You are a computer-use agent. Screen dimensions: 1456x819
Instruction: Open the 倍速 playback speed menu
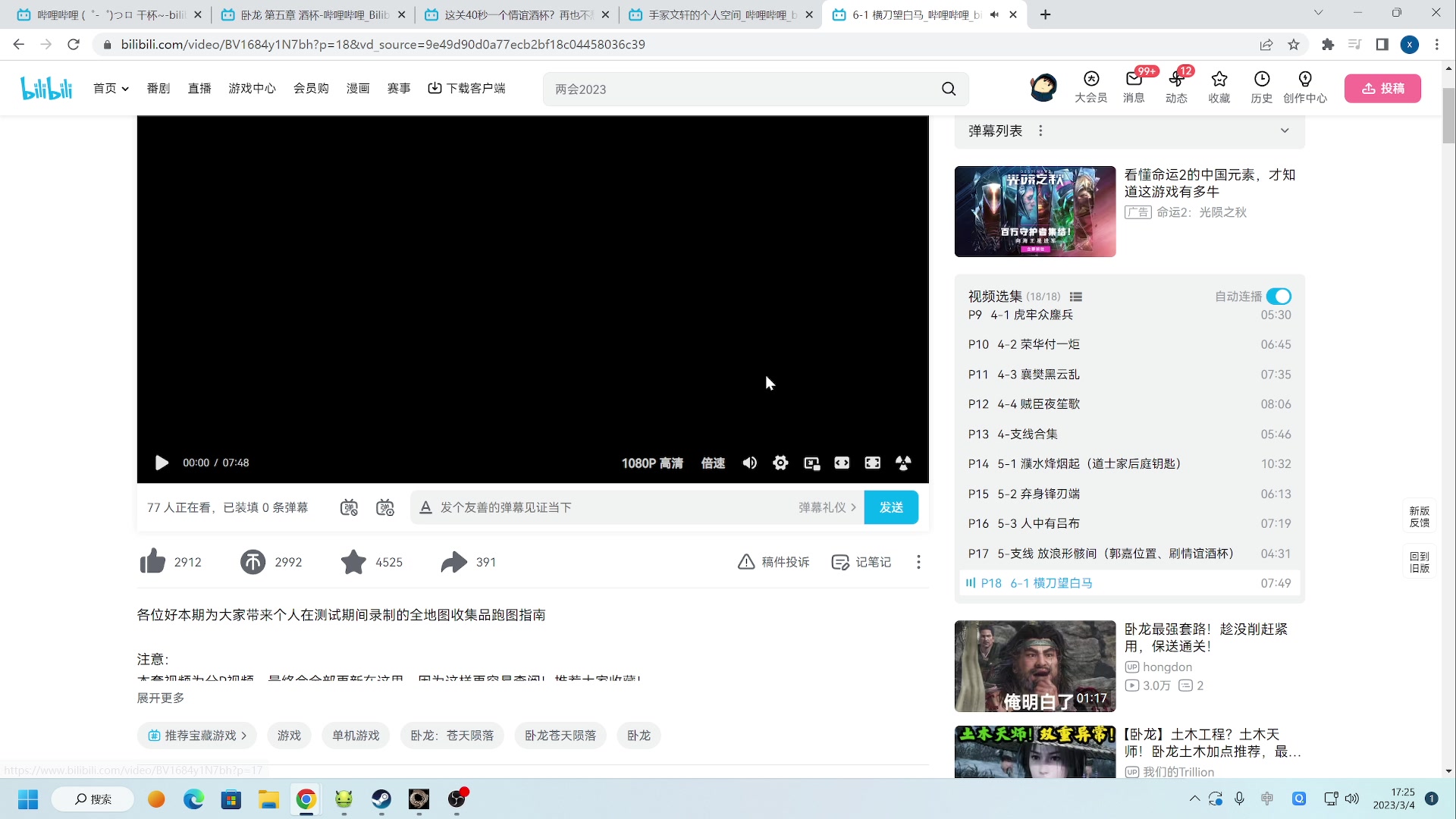coord(712,463)
